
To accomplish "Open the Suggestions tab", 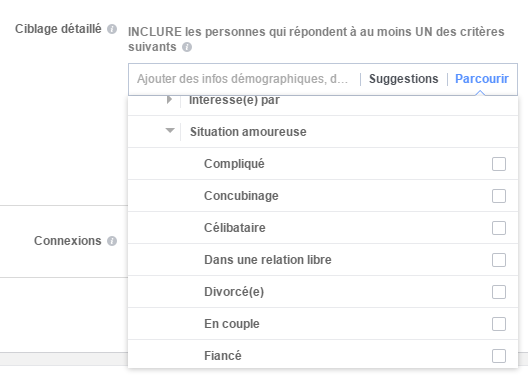I will coord(403,79).
